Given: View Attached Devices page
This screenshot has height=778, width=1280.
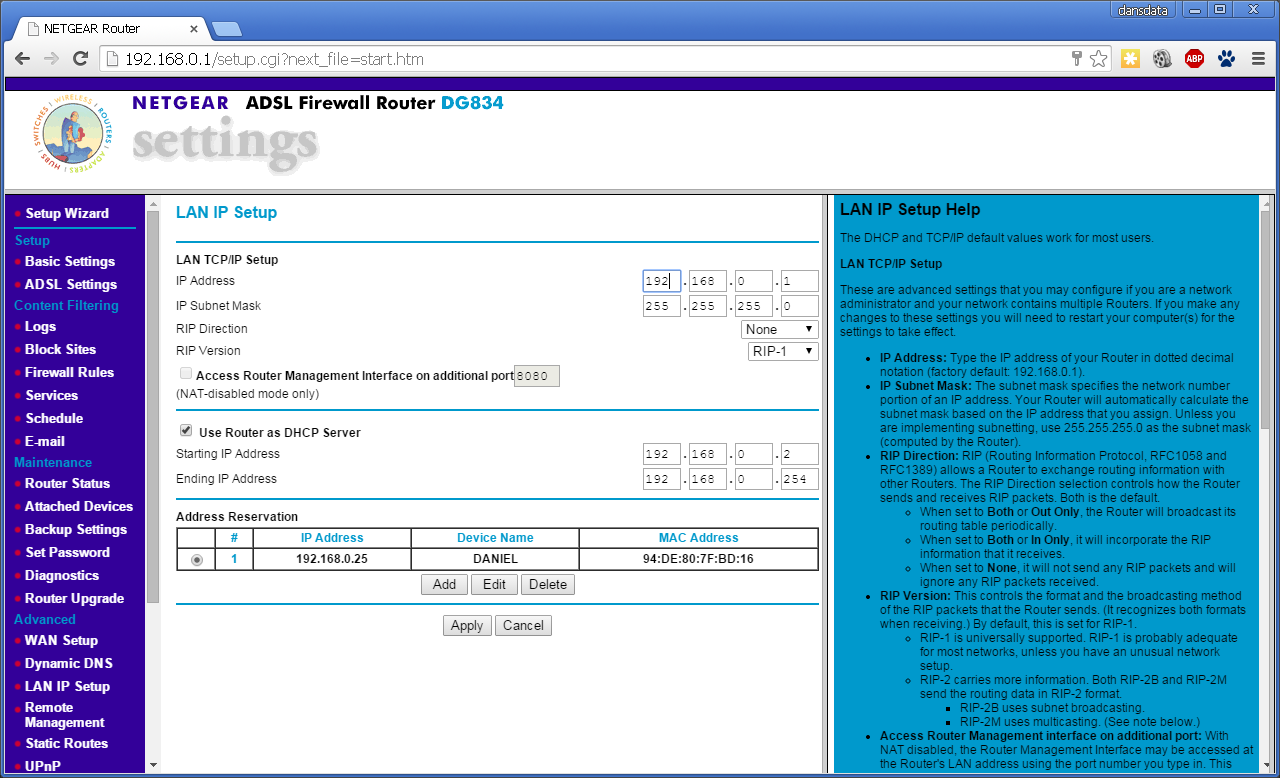Looking at the screenshot, I should click(x=79, y=506).
